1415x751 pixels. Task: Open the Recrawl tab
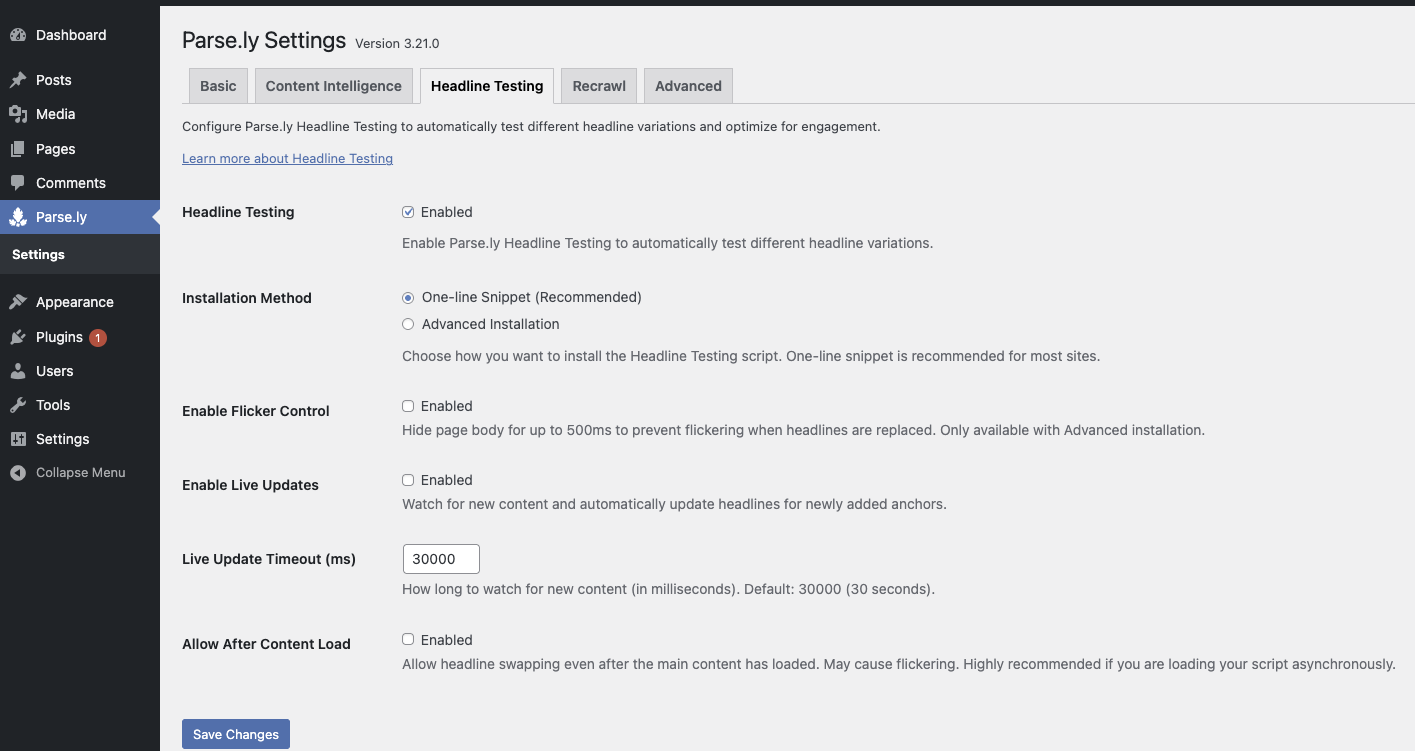598,86
